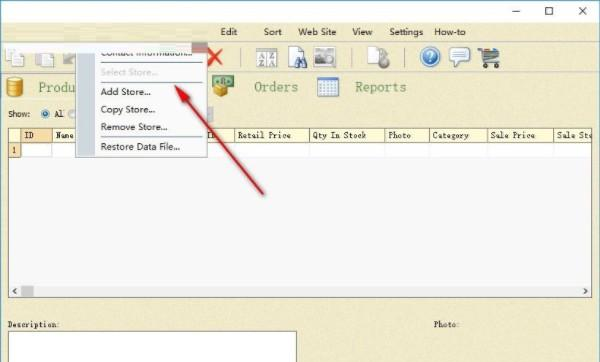
Task: Maximize the application window
Action: click(549, 11)
